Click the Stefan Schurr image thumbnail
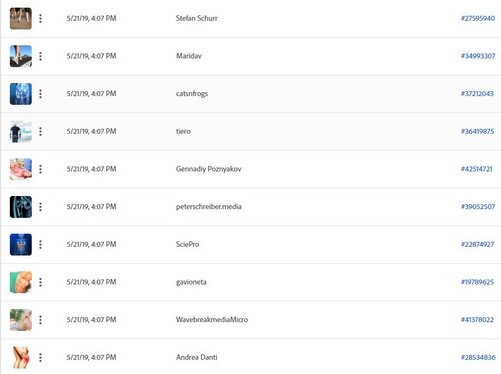Viewport: 501px width, 374px height. 21,18
